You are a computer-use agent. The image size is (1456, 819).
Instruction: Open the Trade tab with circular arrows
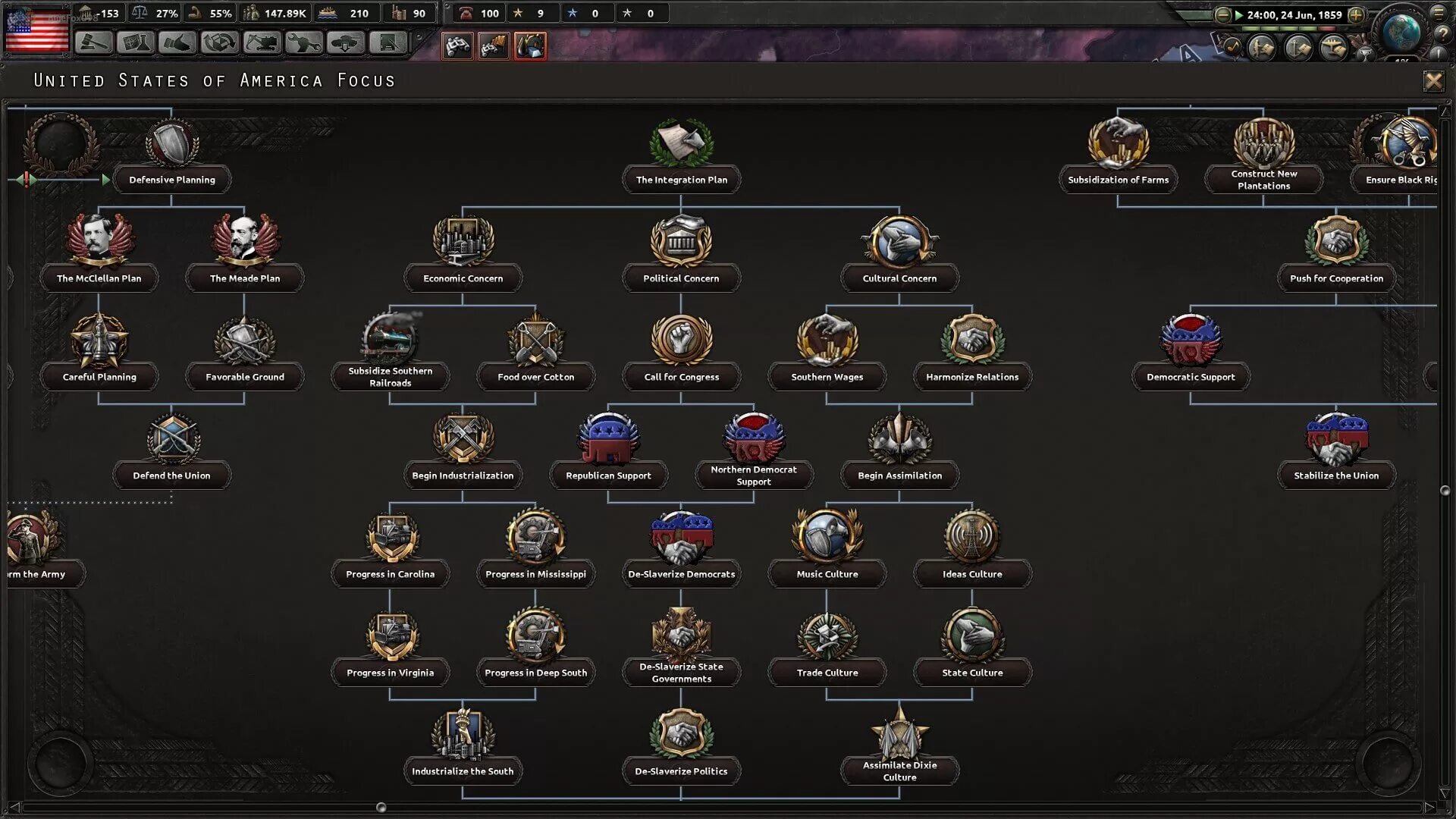tap(220, 43)
